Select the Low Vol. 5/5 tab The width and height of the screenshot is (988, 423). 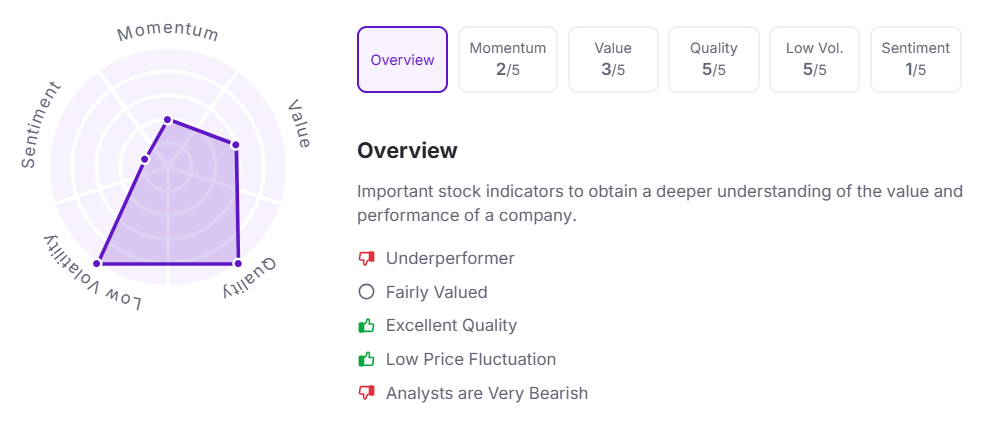814,60
